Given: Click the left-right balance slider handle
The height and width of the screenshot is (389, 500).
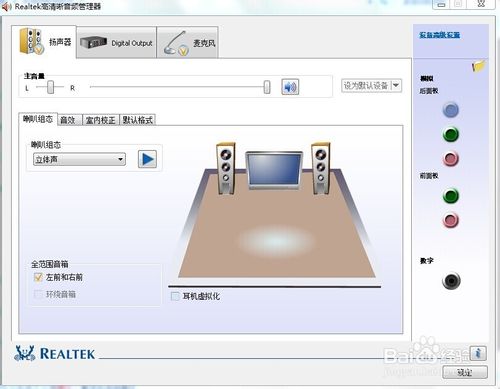Looking at the screenshot, I should point(50,87).
